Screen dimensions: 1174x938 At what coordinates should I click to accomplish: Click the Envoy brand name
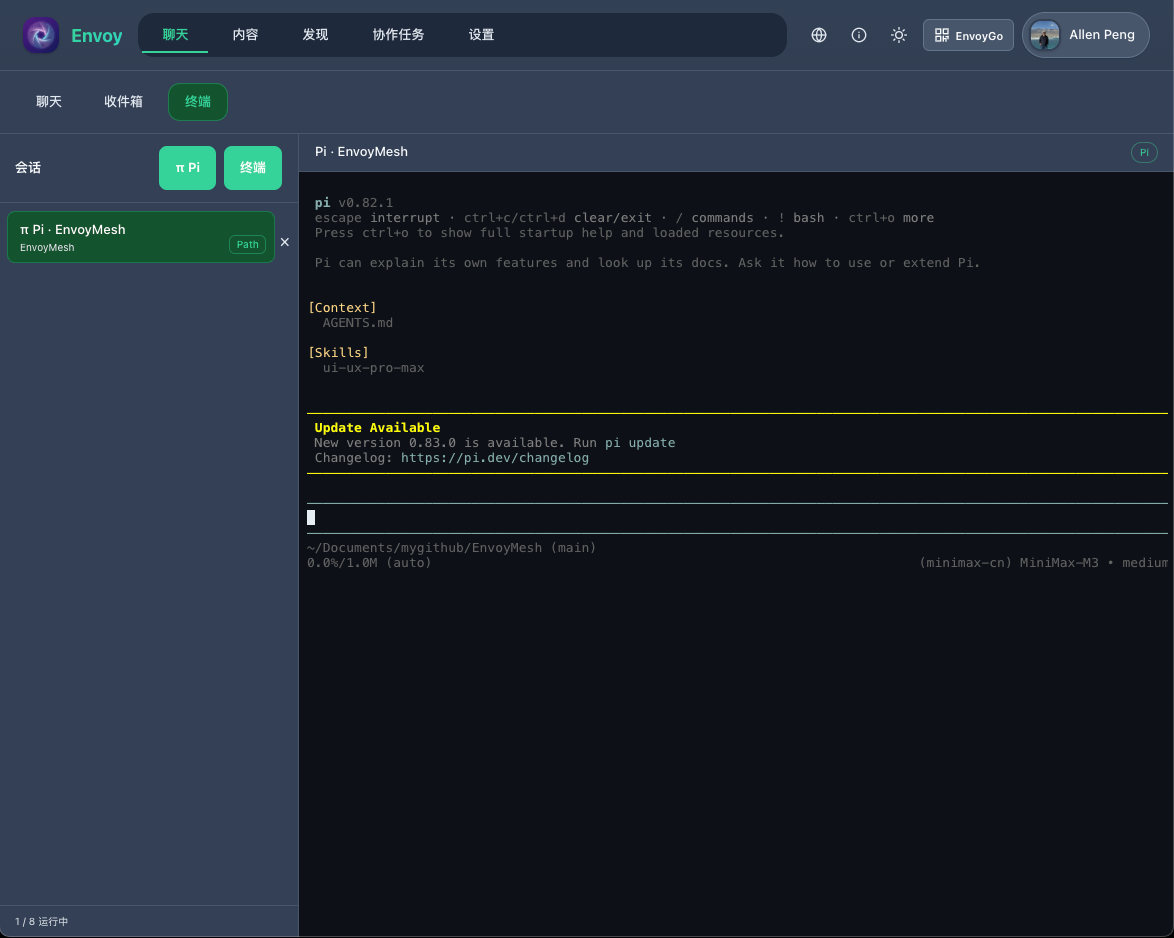(x=97, y=35)
